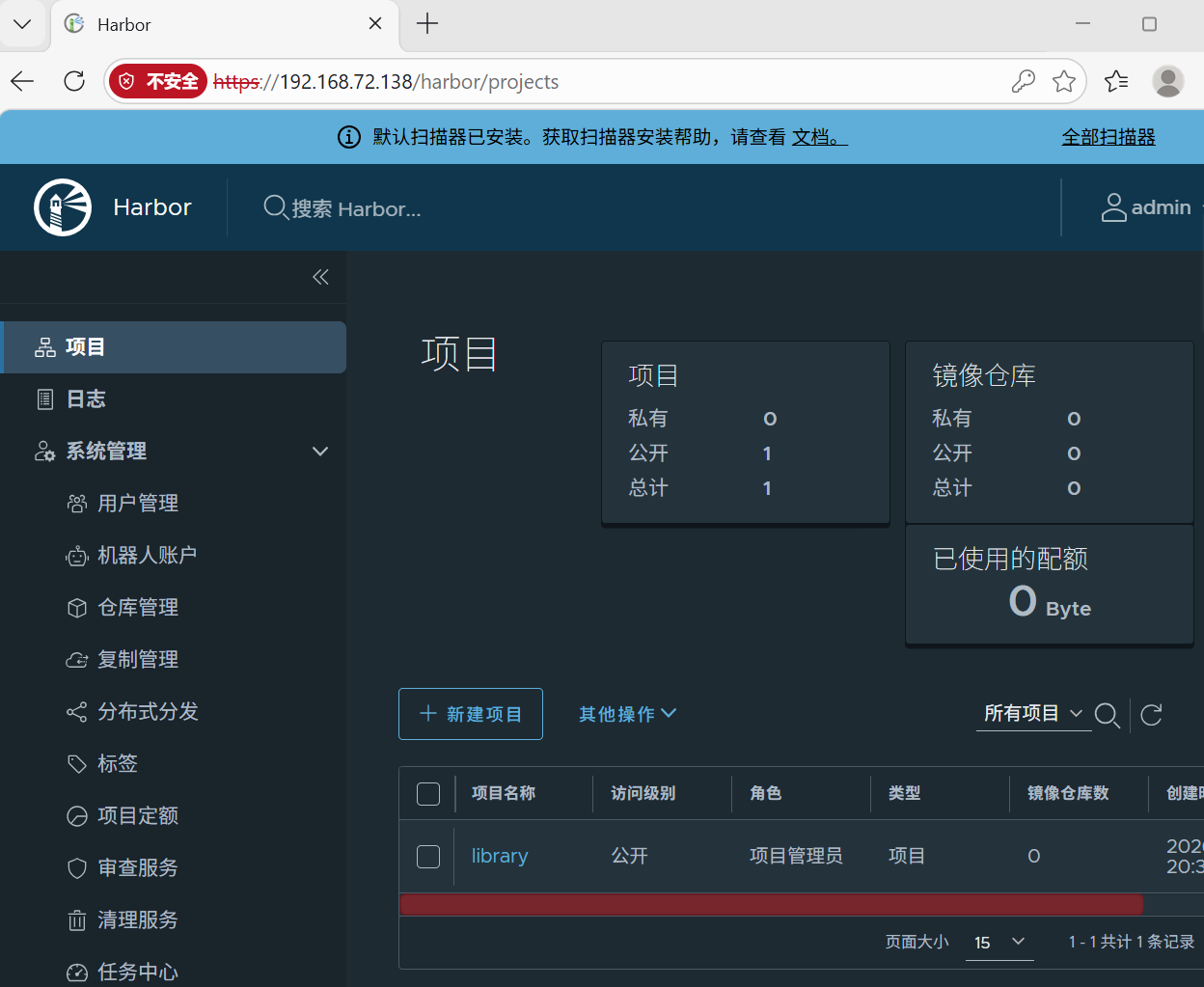Image resolution: width=1204 pixels, height=987 pixels.
Task: Click the info icon in the scanner banner
Action: coord(349,138)
